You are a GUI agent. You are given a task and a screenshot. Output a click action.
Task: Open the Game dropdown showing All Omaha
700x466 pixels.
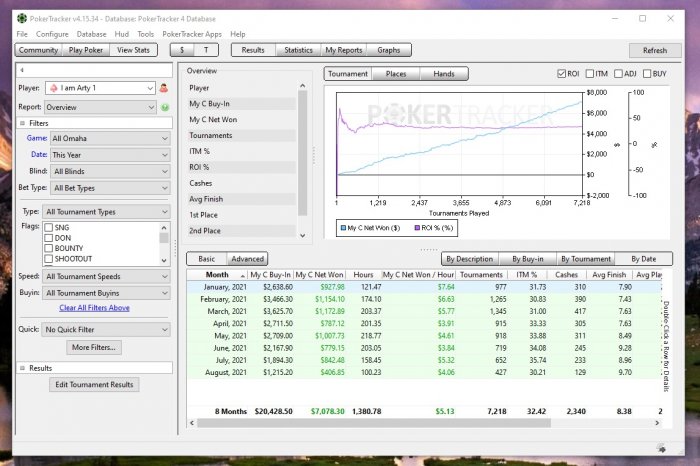click(x=110, y=139)
